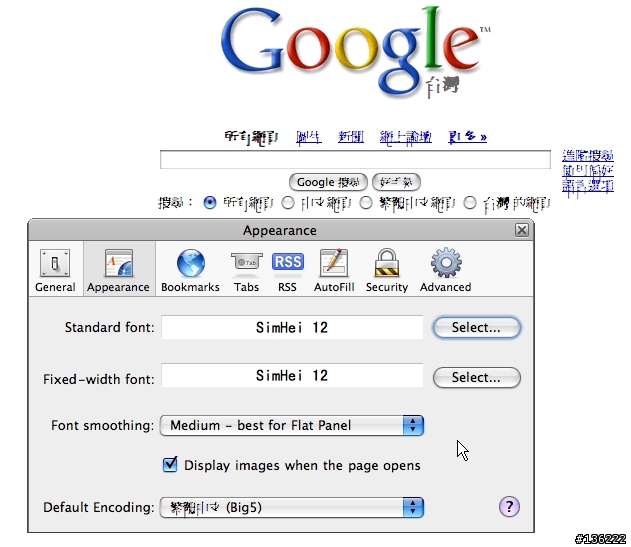The image size is (631, 547).
Task: Open the Advanced gear pane
Action: [x=445, y=270]
